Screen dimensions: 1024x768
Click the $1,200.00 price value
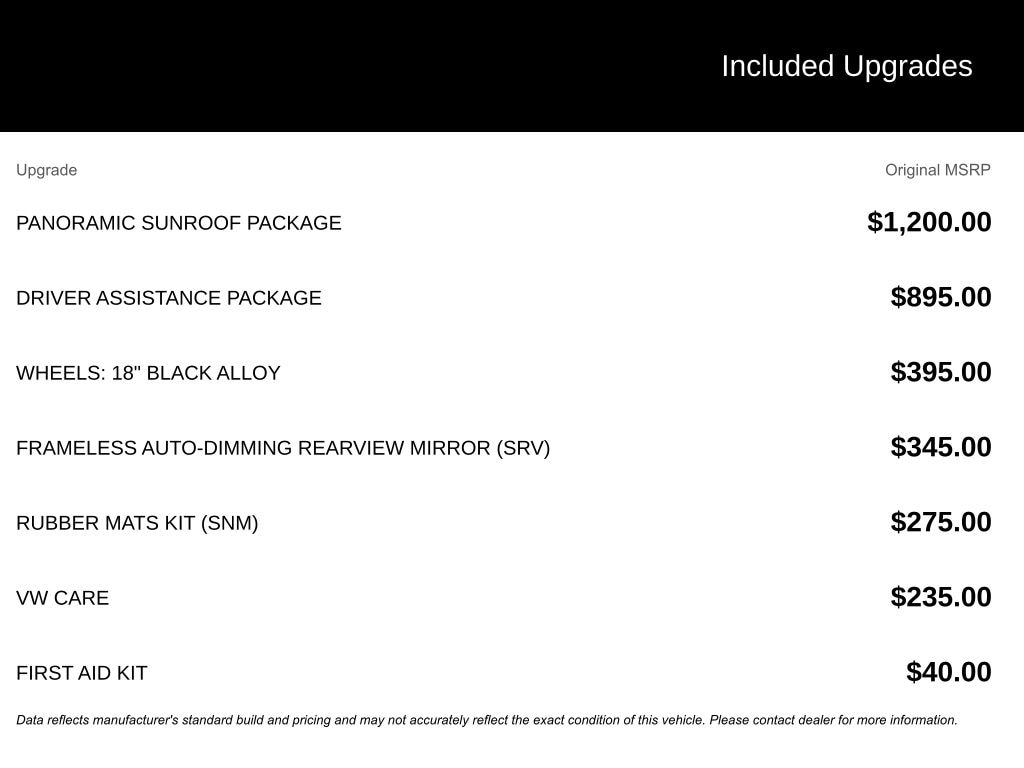[929, 222]
